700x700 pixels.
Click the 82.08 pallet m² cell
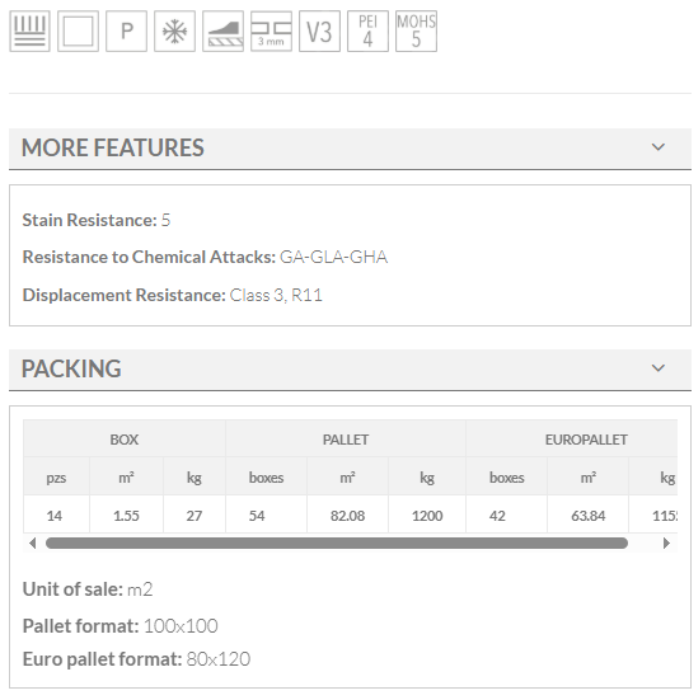click(x=347, y=517)
